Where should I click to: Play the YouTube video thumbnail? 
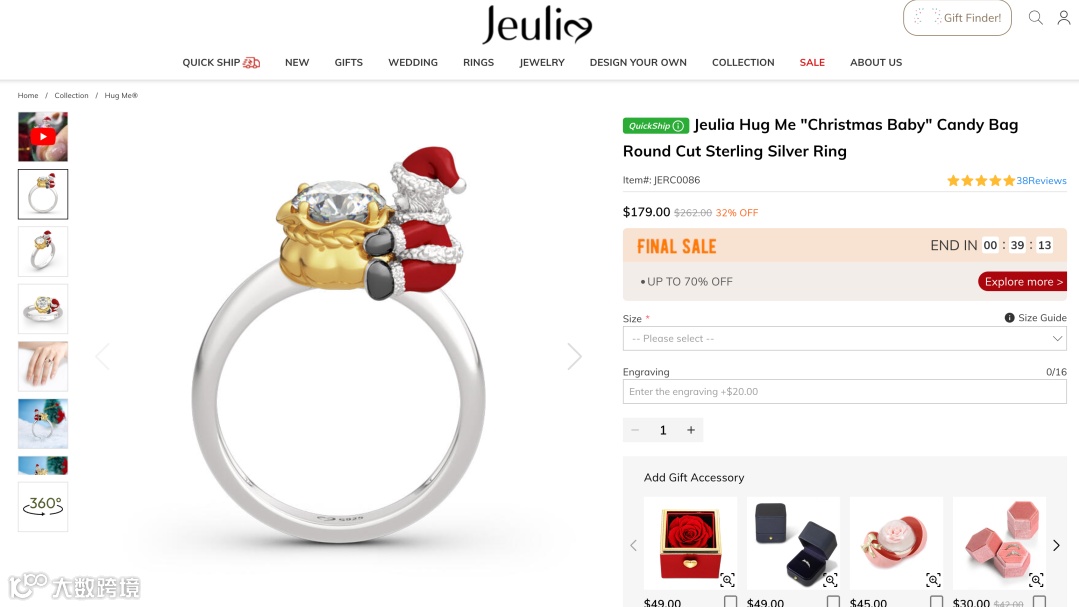pos(43,136)
